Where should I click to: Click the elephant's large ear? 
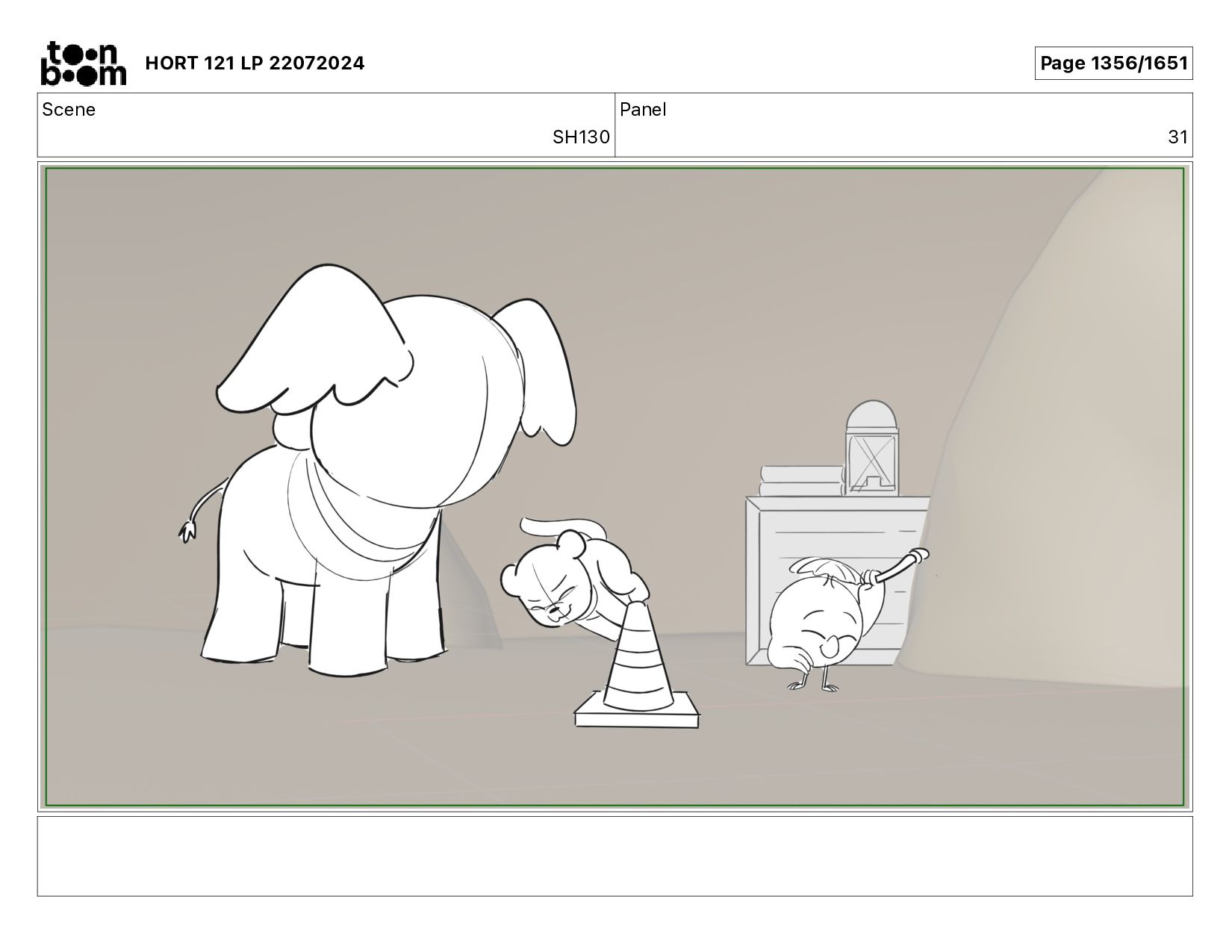point(314,343)
